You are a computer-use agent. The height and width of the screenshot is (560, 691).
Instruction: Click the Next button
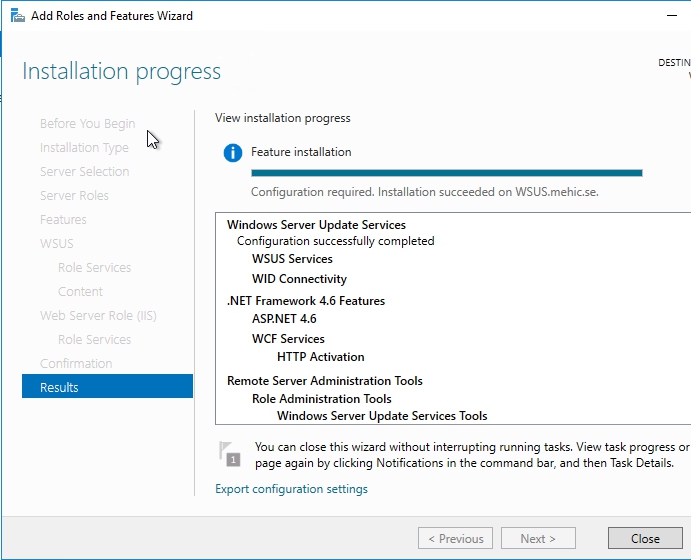tap(538, 538)
